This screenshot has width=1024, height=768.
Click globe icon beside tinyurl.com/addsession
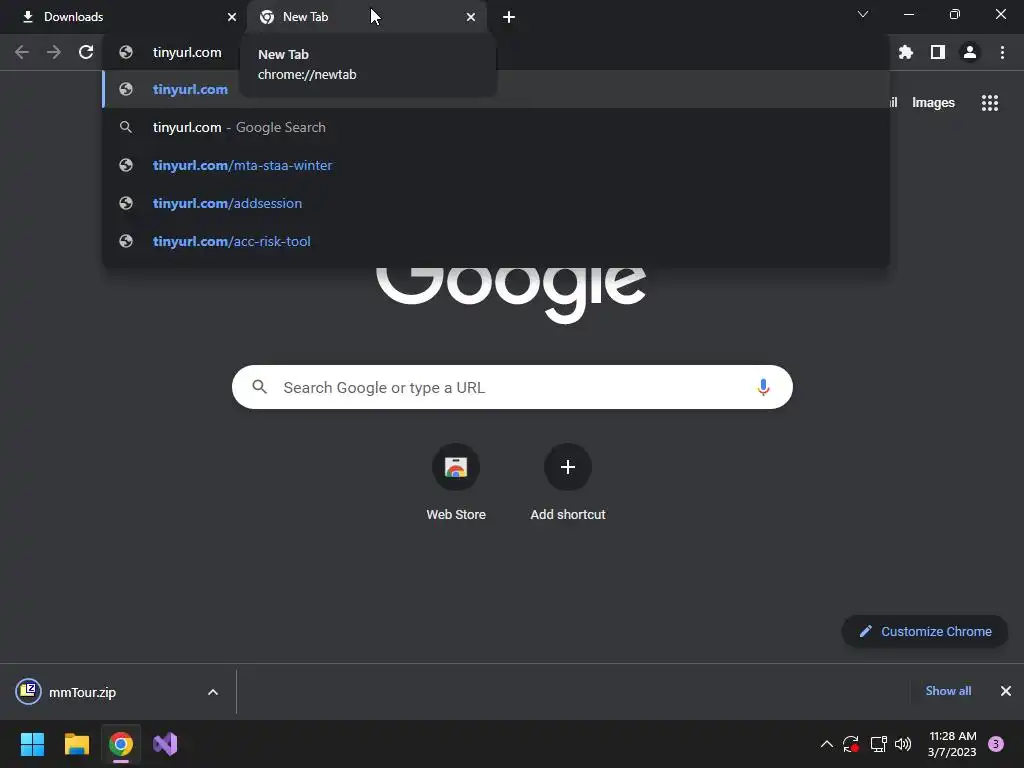coord(126,203)
